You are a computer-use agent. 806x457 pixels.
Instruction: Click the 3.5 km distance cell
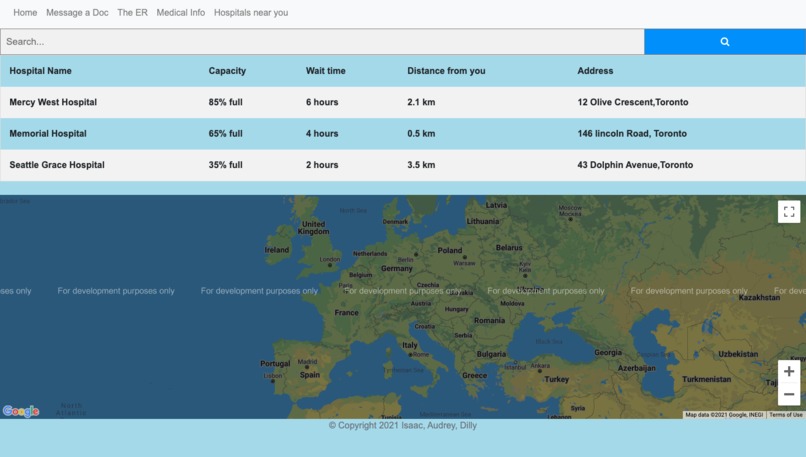tap(421, 165)
